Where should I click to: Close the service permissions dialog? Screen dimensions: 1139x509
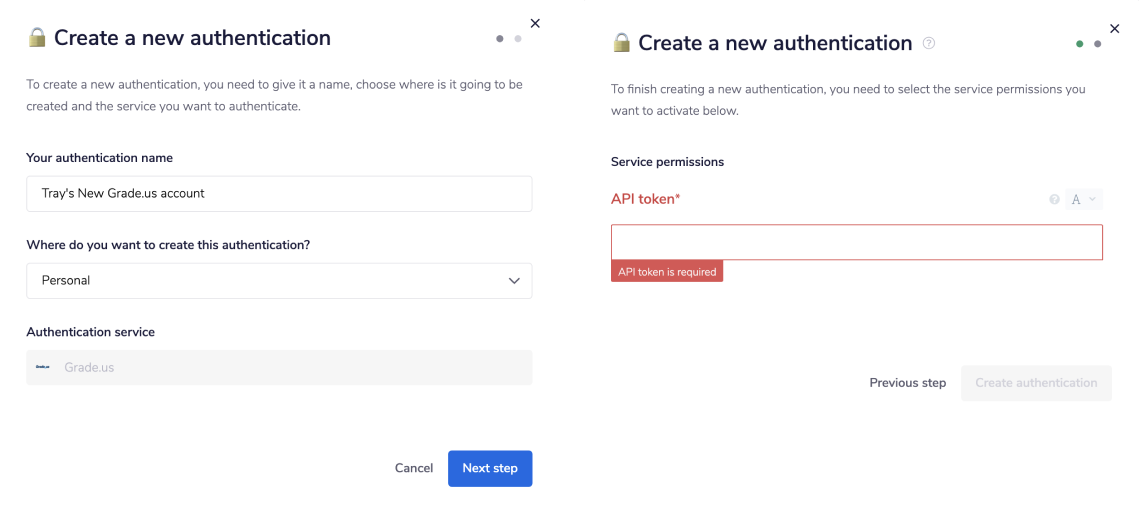tap(1115, 29)
